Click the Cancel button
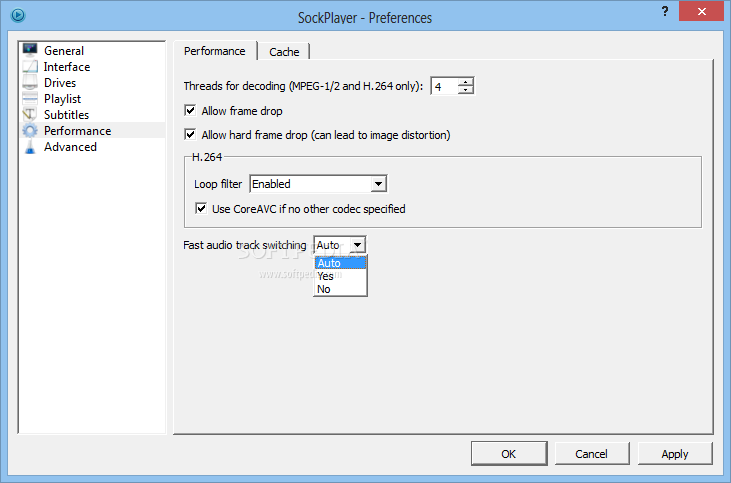The width and height of the screenshot is (731, 483). [592, 454]
